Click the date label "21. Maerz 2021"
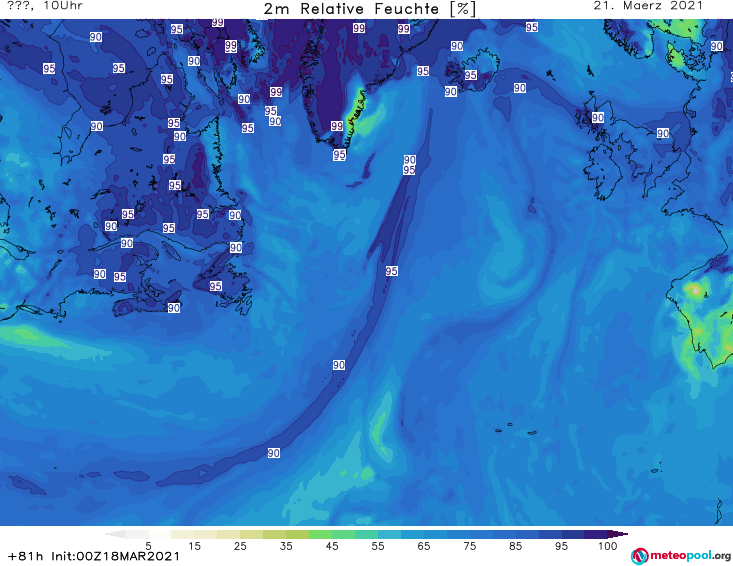Viewport: 733px width, 566px height. click(x=648, y=6)
